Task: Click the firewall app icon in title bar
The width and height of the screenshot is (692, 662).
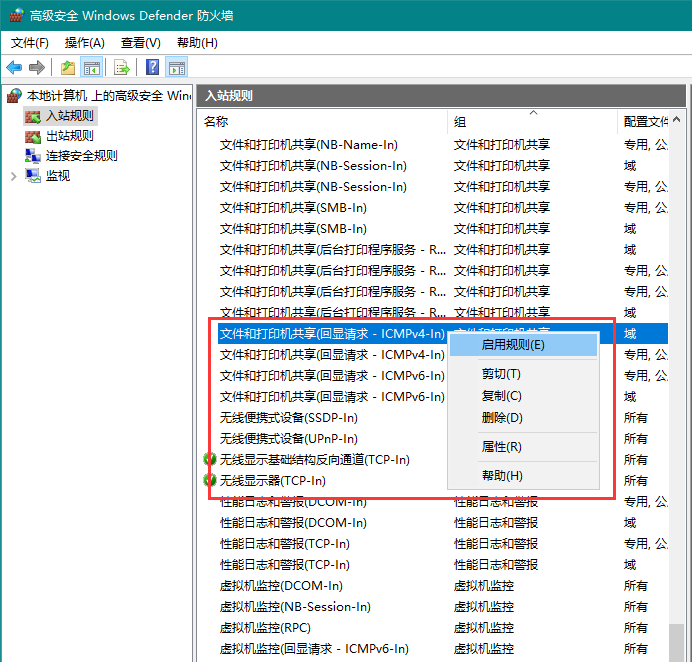Action: [x=16, y=15]
